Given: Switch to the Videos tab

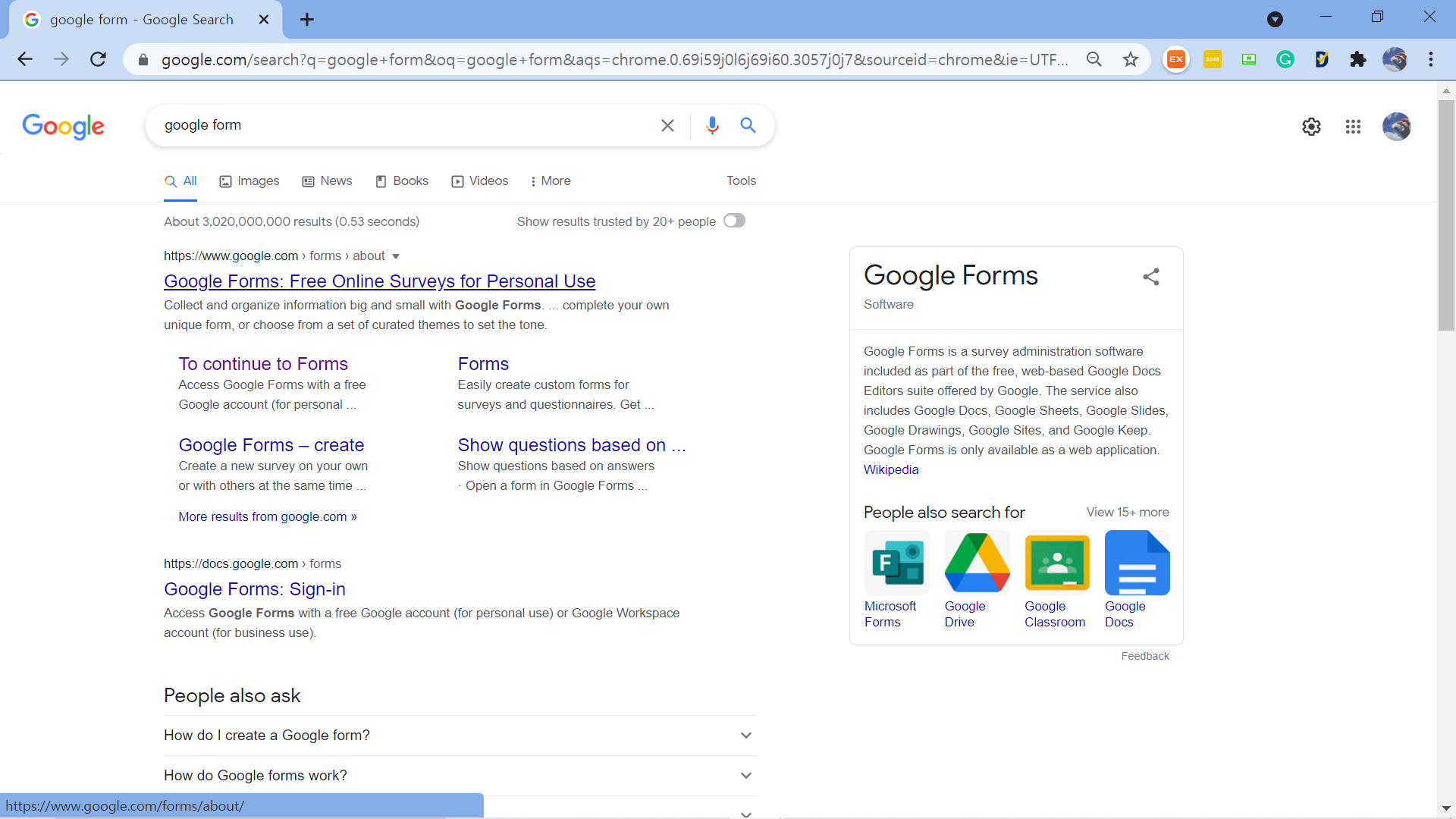Looking at the screenshot, I should (480, 180).
